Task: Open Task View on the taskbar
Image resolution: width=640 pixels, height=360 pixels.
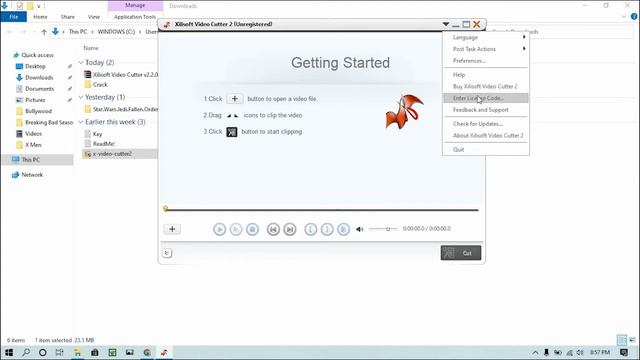Action: pos(60,352)
